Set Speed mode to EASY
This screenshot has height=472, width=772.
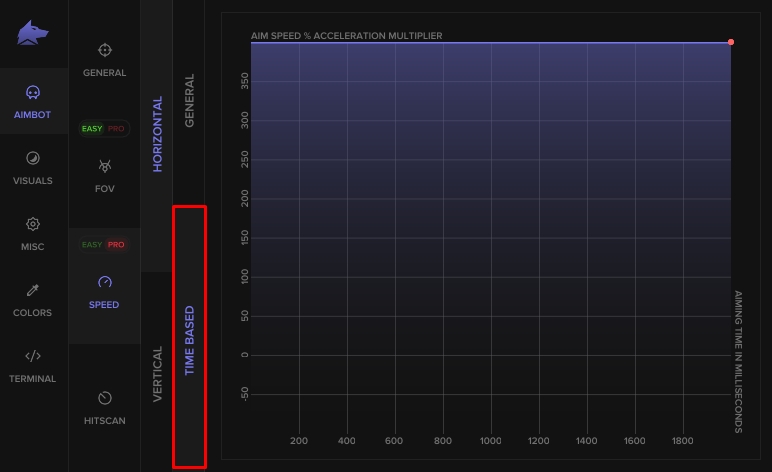pos(92,245)
